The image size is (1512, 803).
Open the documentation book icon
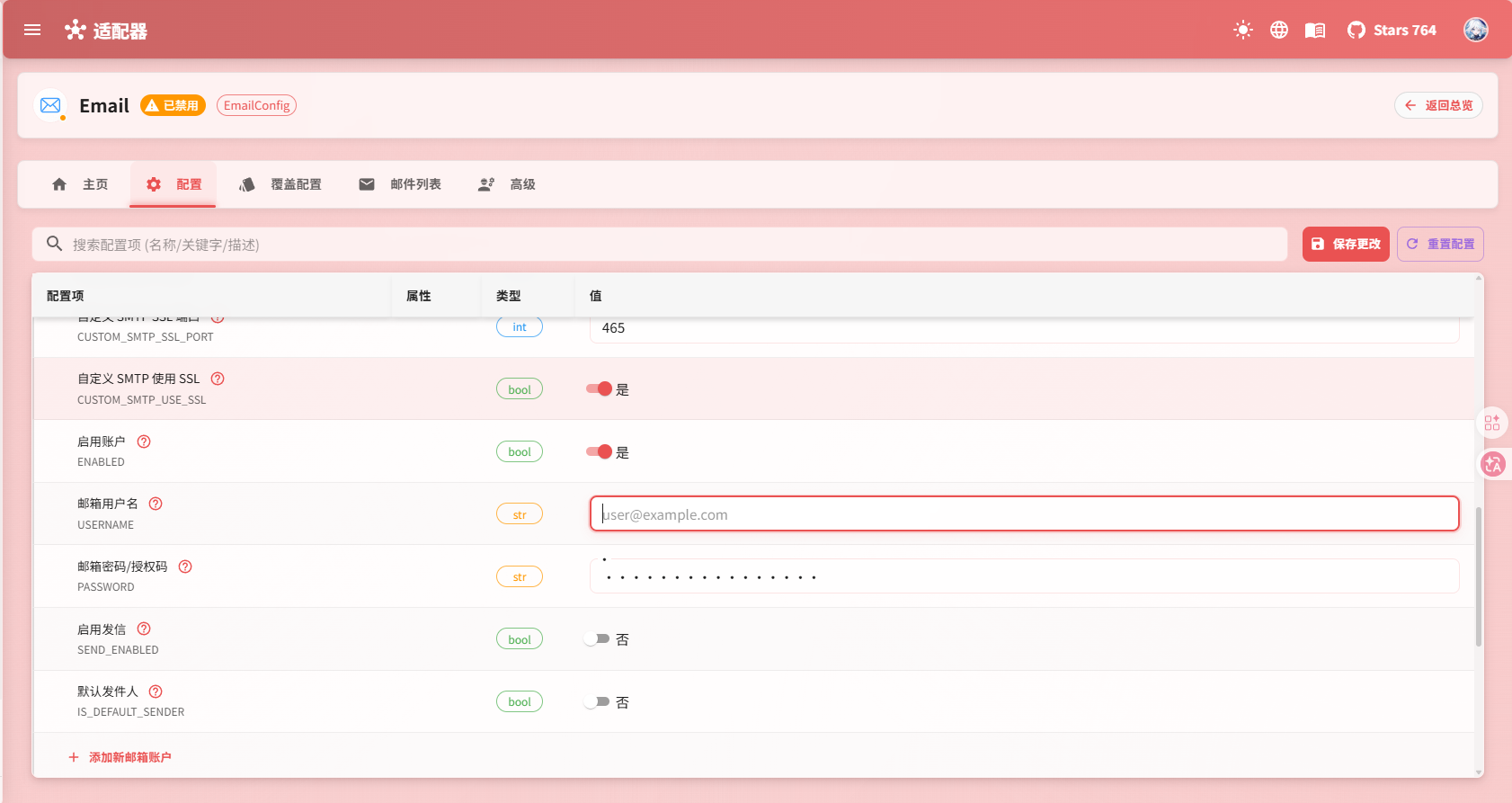(x=1314, y=30)
